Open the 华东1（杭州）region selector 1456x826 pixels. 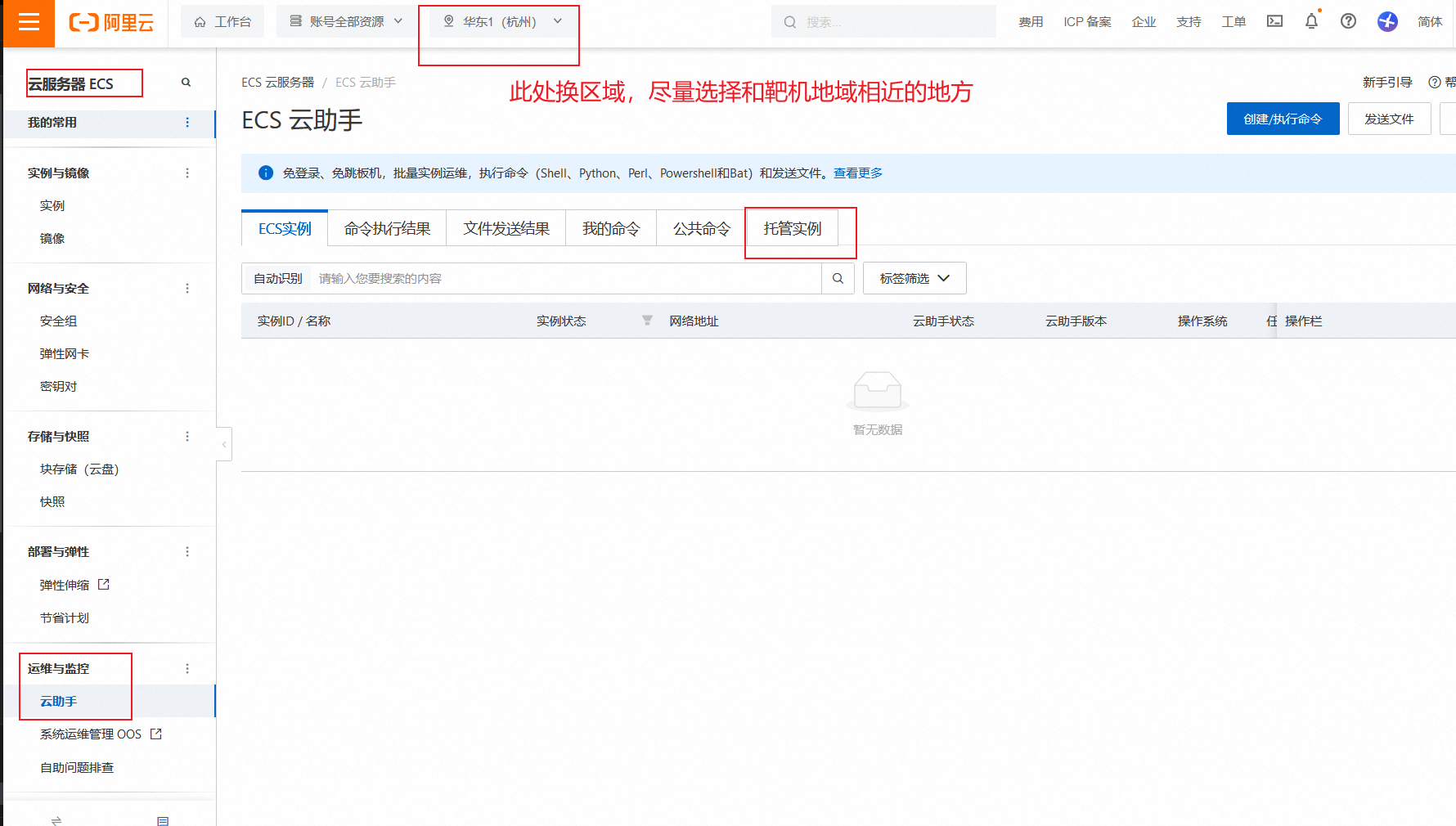click(x=502, y=22)
